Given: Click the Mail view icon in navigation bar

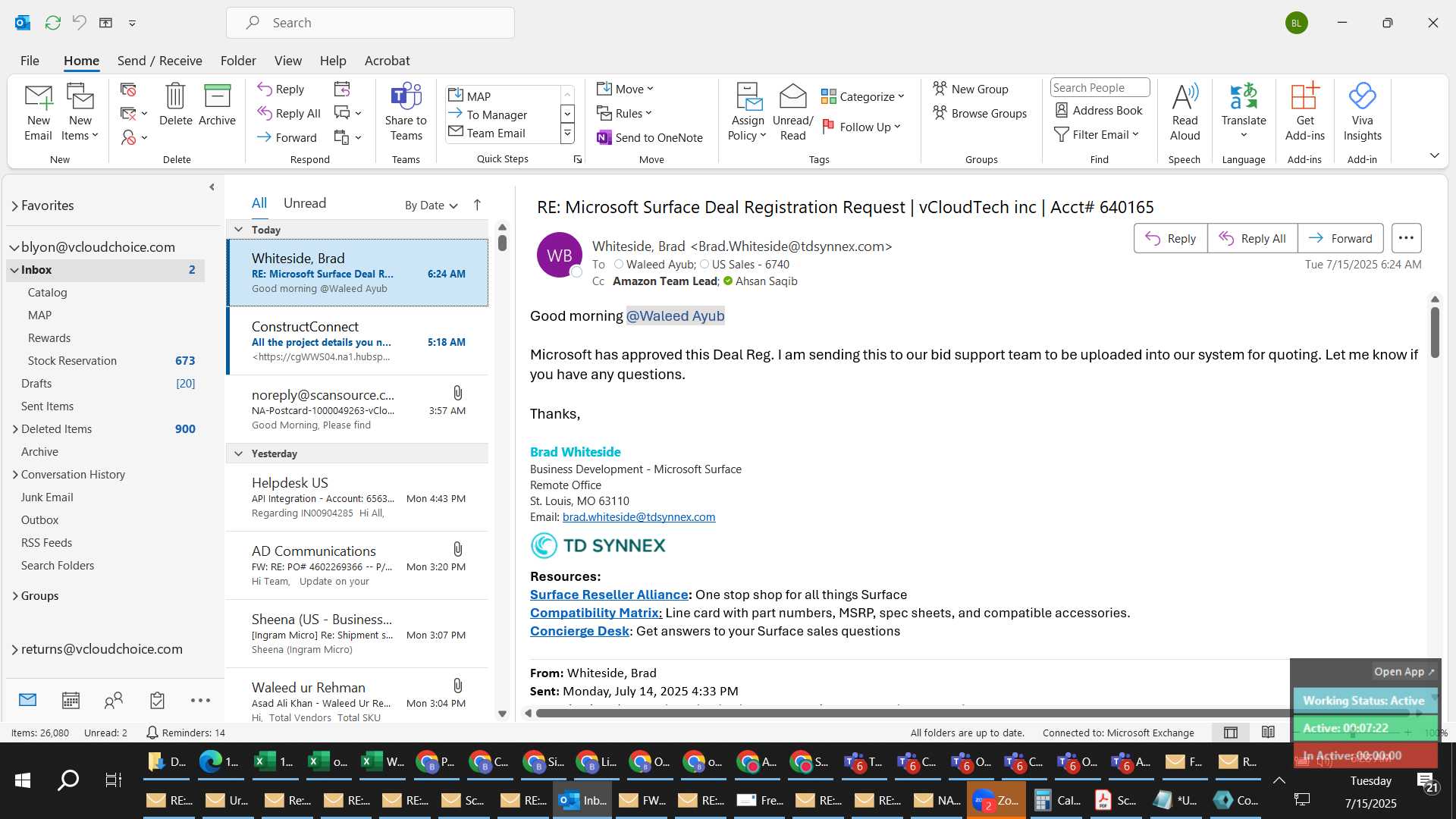Looking at the screenshot, I should click(x=27, y=700).
